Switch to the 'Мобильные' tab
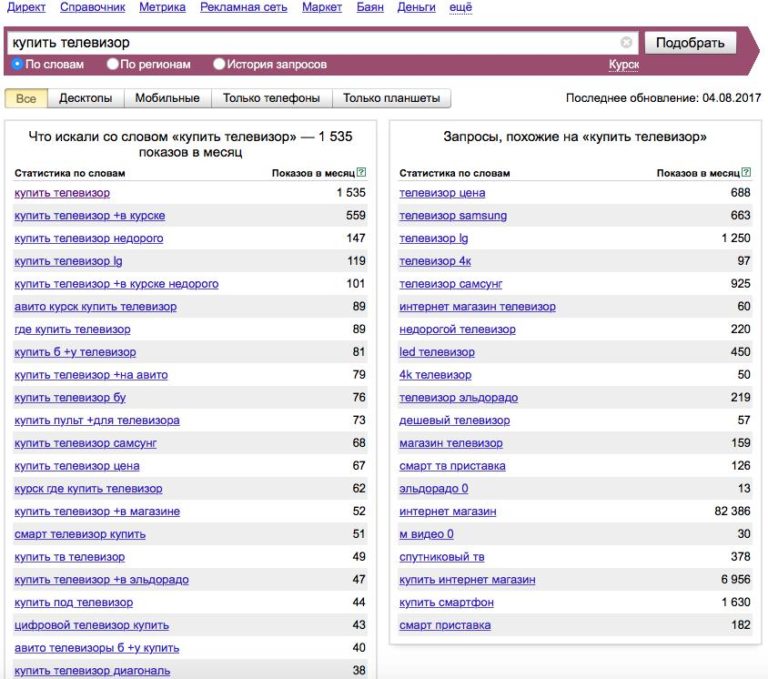768x679 pixels. 168,98
